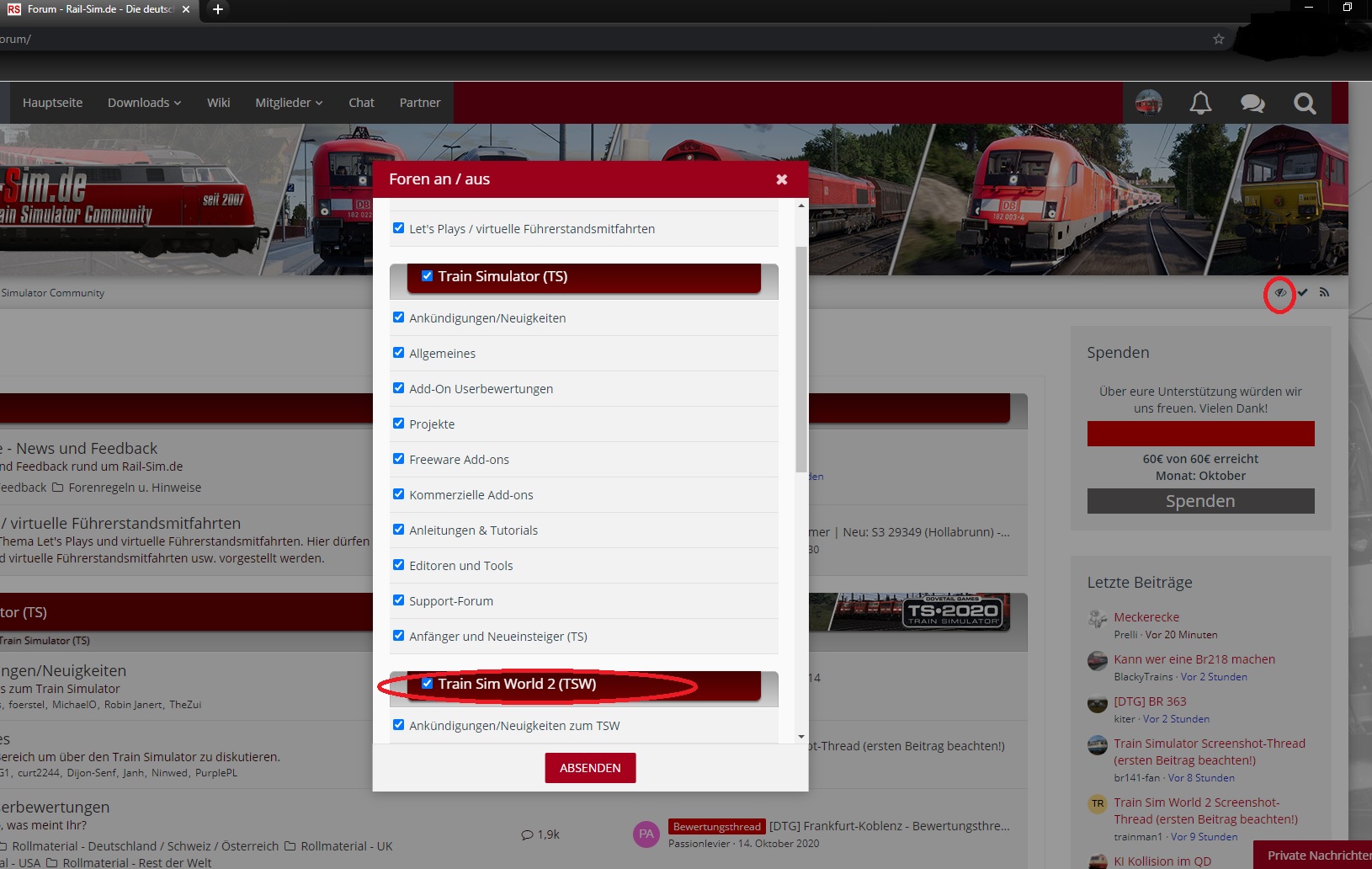Screen dimensions: 1372x869
Task: Click the BlackyTrains avatar thumbnail
Action: click(x=1098, y=661)
